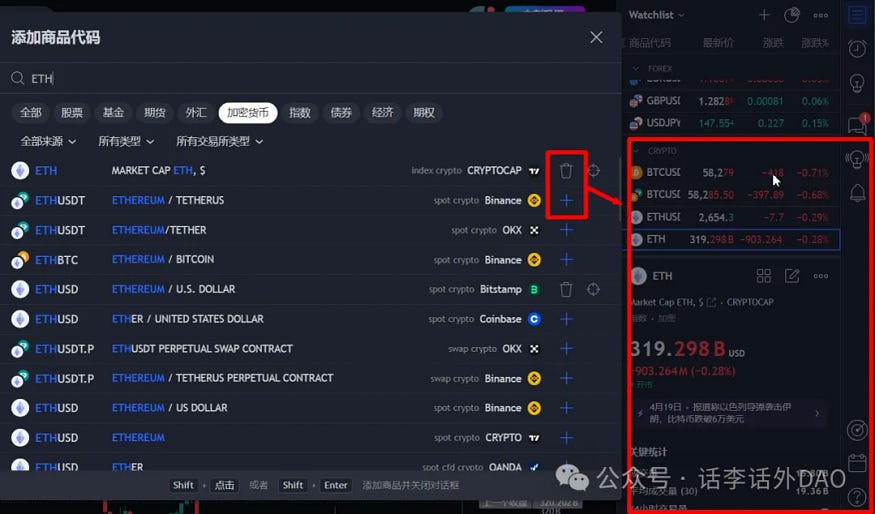
Task: Select ETHEREUM / TETHERUS PERPETUAL CONTRACT result
Action: pos(309,378)
